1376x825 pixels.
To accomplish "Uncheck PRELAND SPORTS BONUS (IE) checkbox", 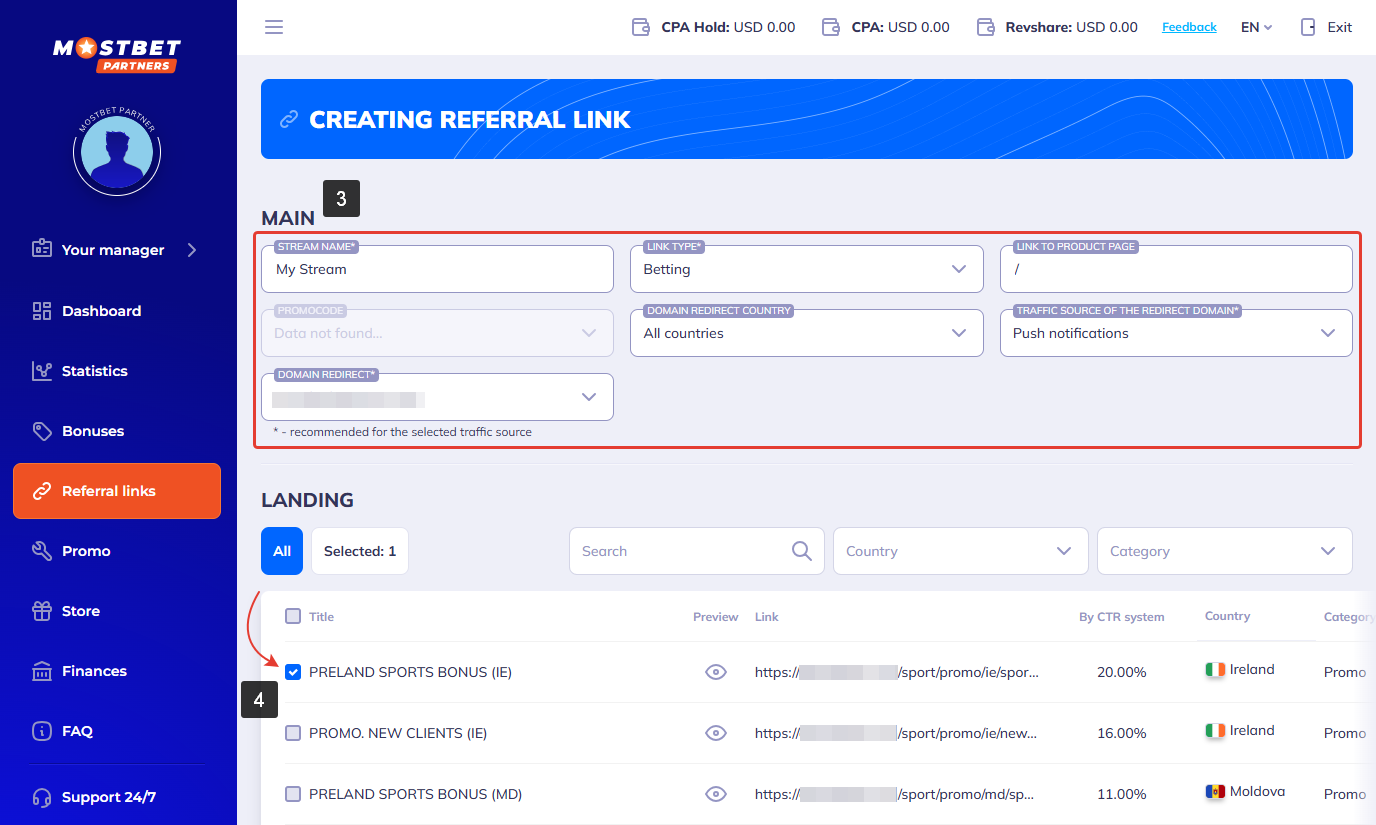I will tap(293, 672).
